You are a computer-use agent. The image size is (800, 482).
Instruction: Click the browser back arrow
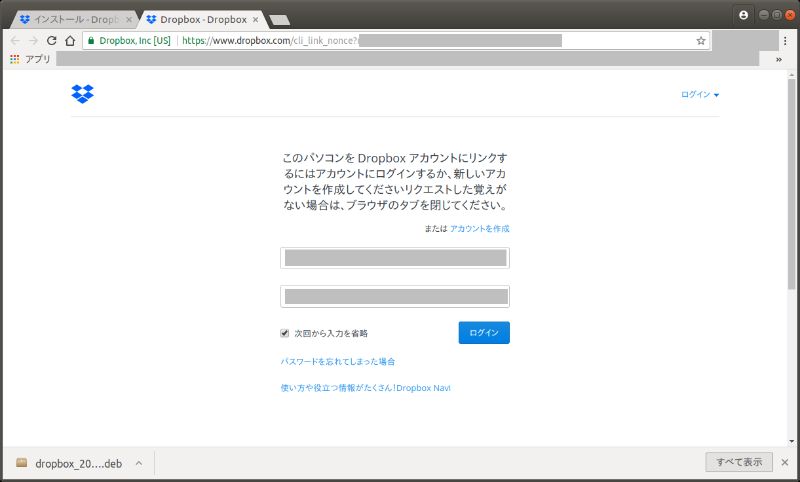[15, 41]
